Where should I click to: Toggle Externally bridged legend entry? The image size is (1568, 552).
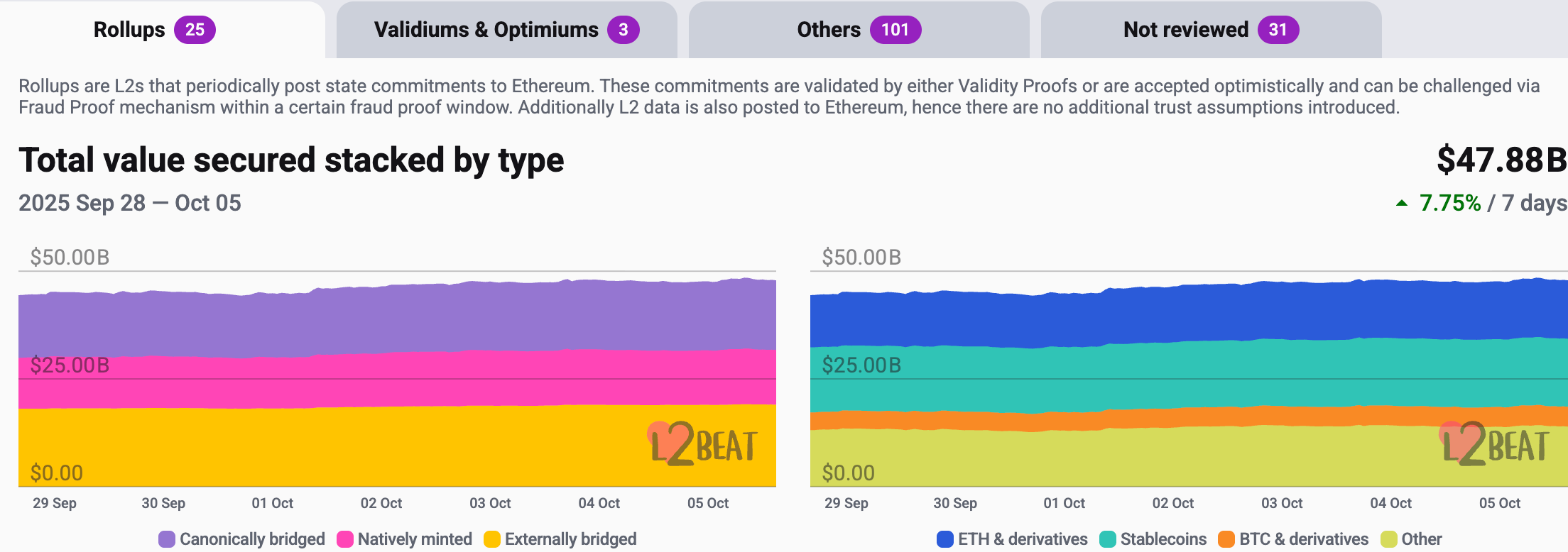[x=560, y=539]
